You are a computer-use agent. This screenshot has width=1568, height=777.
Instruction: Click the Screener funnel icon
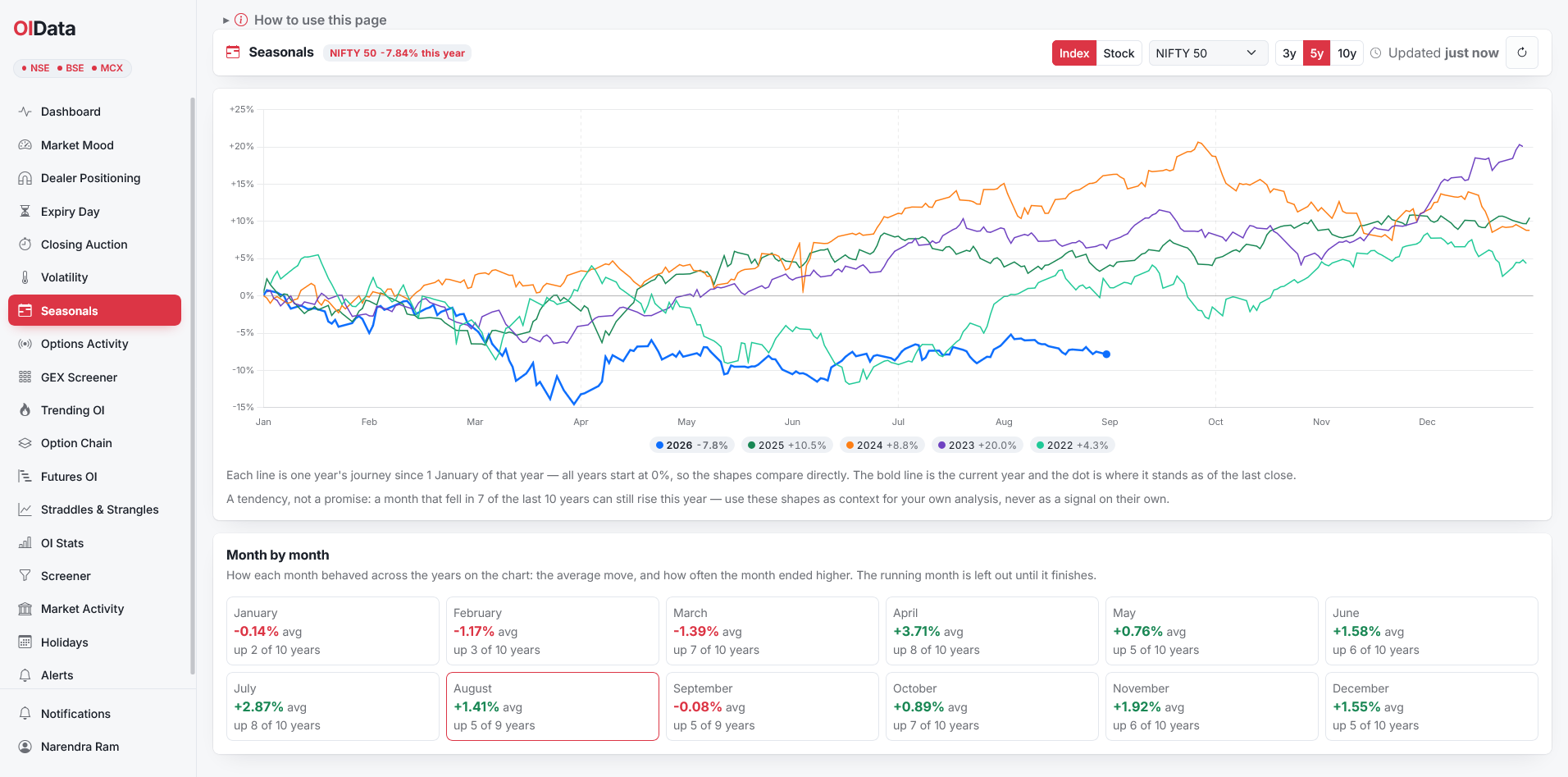pyautogui.click(x=25, y=576)
